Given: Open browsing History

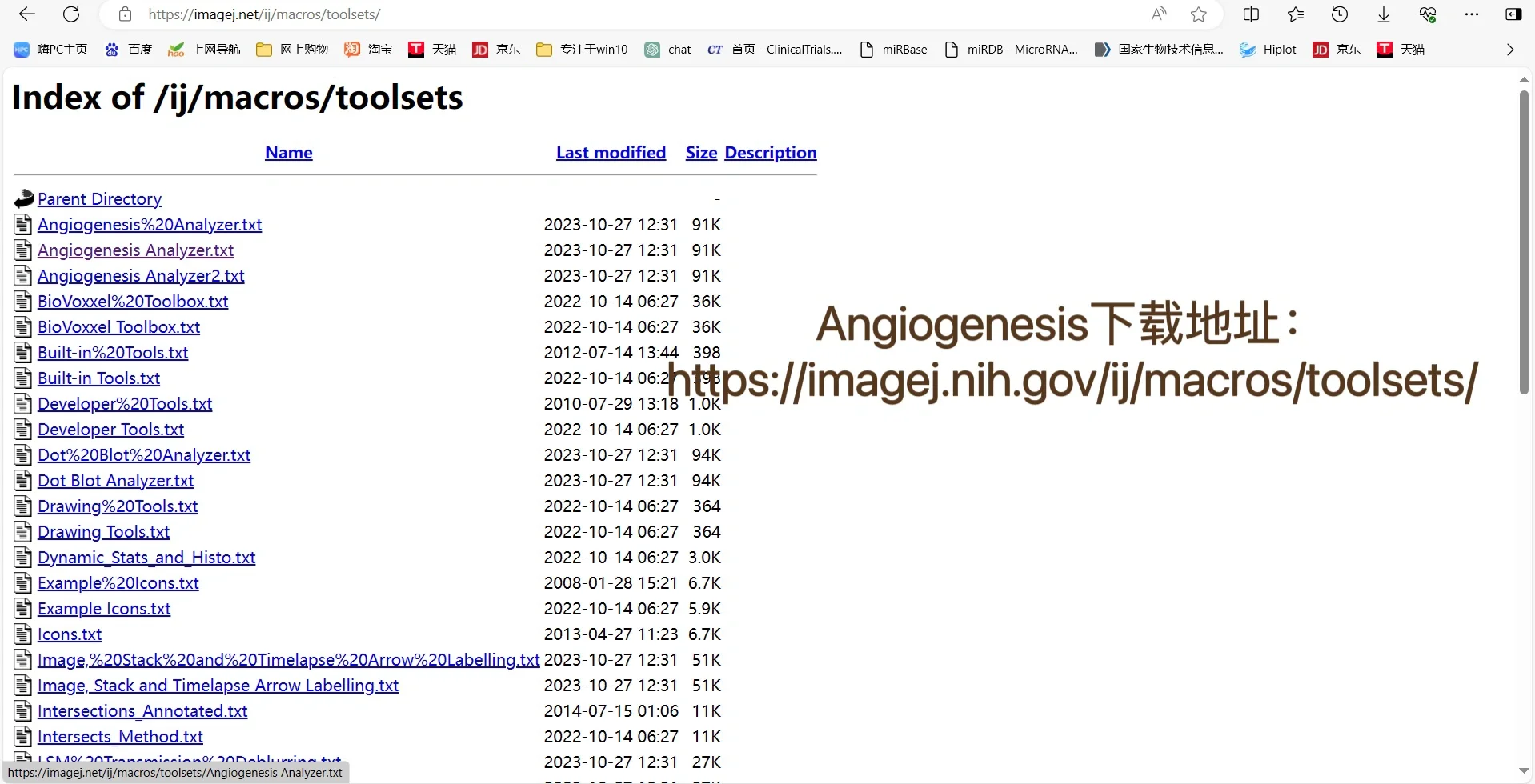Looking at the screenshot, I should pyautogui.click(x=1340, y=14).
